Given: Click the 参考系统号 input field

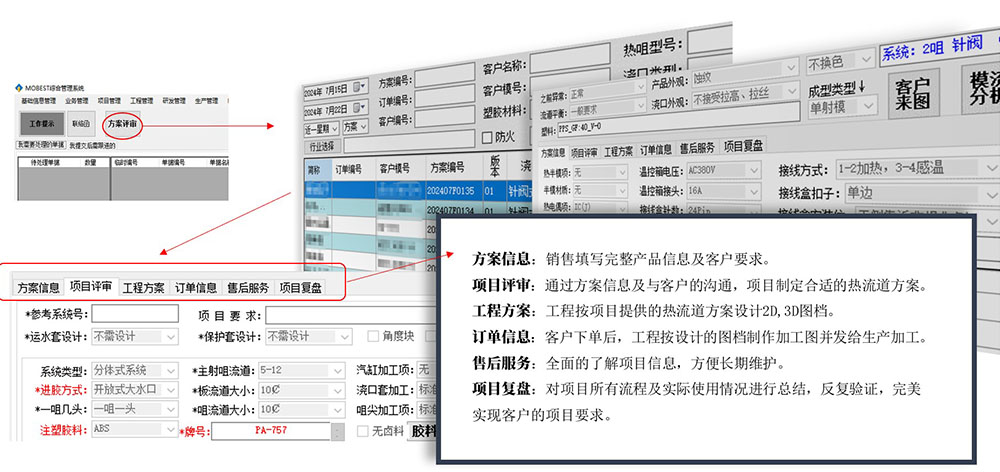Looking at the screenshot, I should (134, 314).
